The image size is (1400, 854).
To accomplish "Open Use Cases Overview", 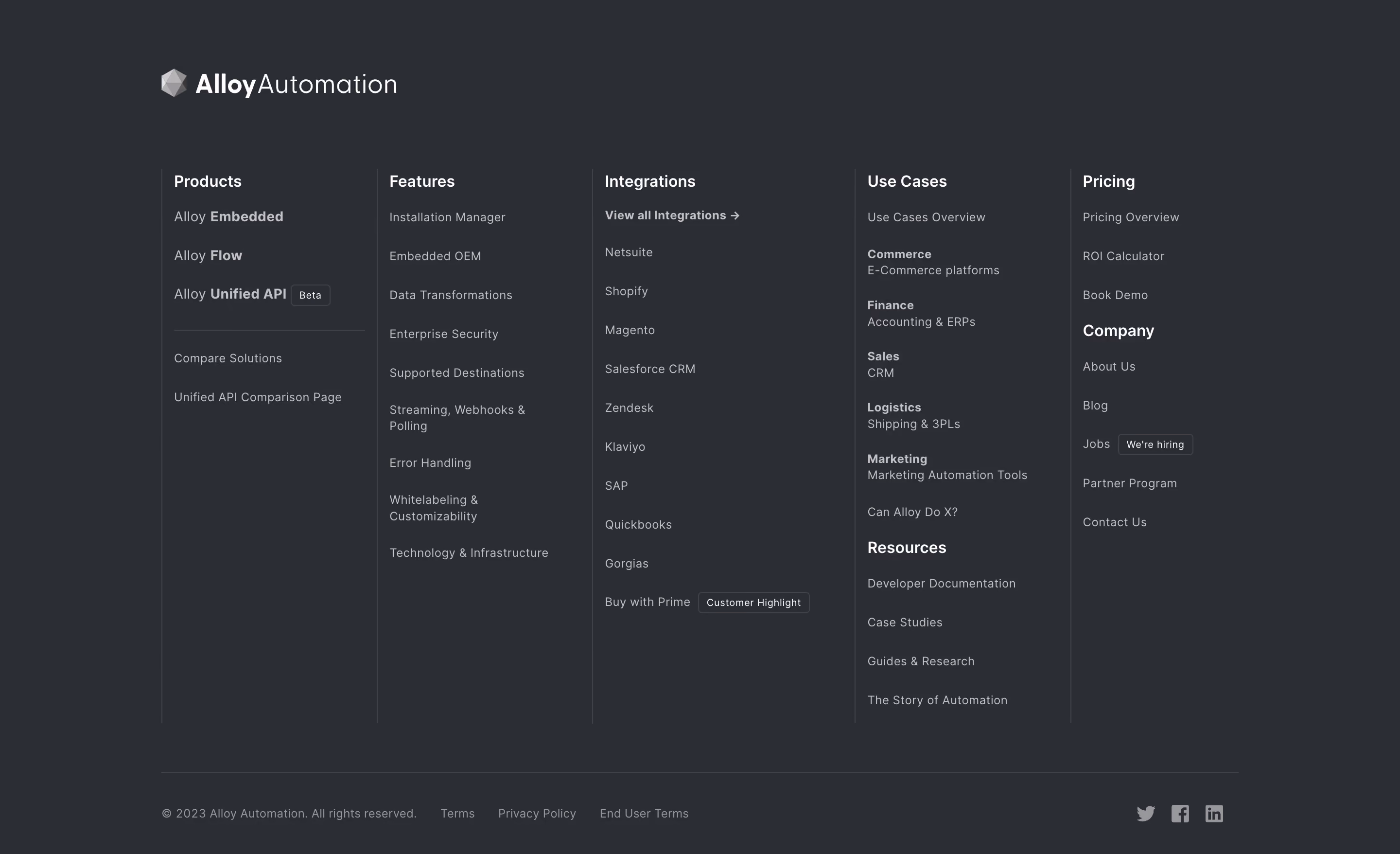I will coord(926,217).
